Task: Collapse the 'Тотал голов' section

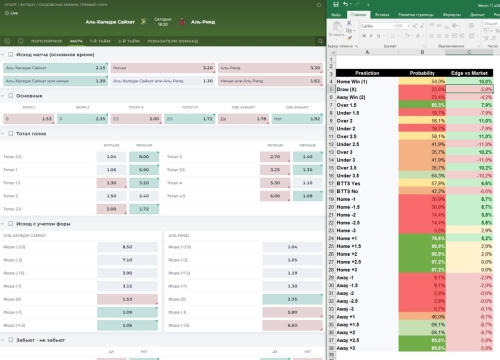Action: (3, 134)
